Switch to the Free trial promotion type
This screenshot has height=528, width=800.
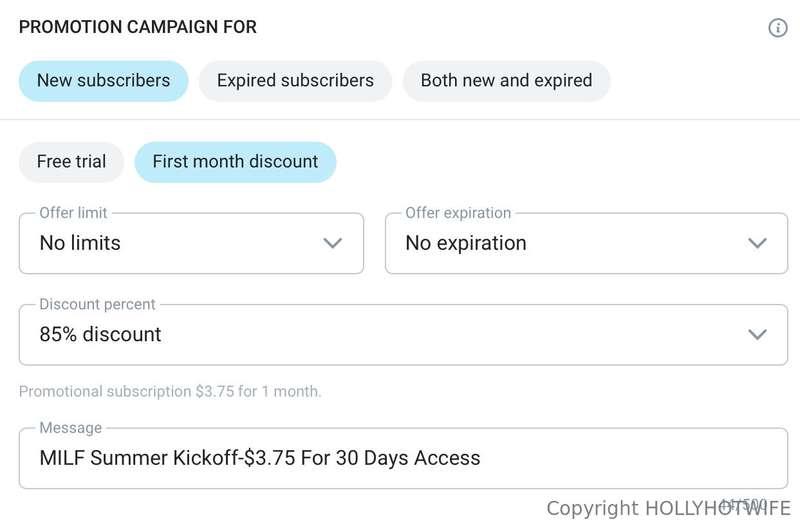click(71, 162)
